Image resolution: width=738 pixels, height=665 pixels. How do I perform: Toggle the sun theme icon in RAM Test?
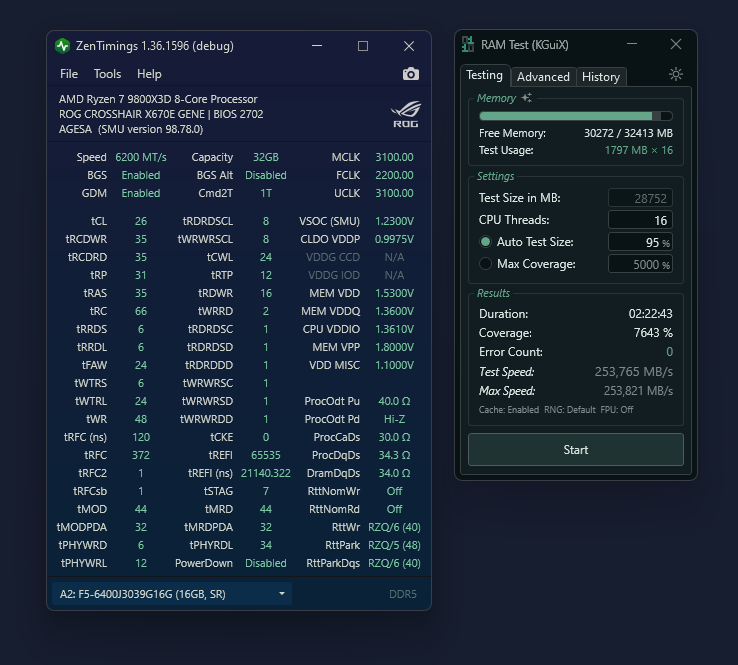tap(676, 75)
